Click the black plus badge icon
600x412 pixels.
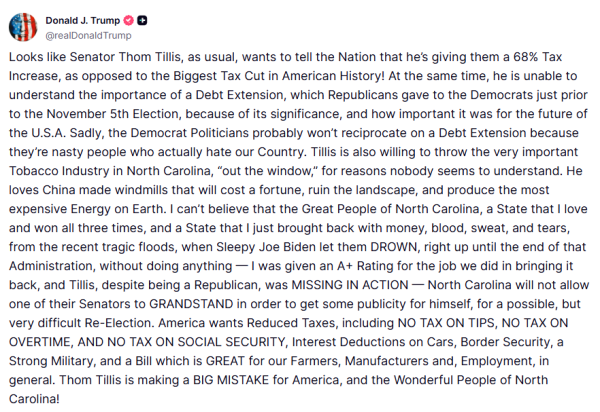pyautogui.click(x=142, y=20)
